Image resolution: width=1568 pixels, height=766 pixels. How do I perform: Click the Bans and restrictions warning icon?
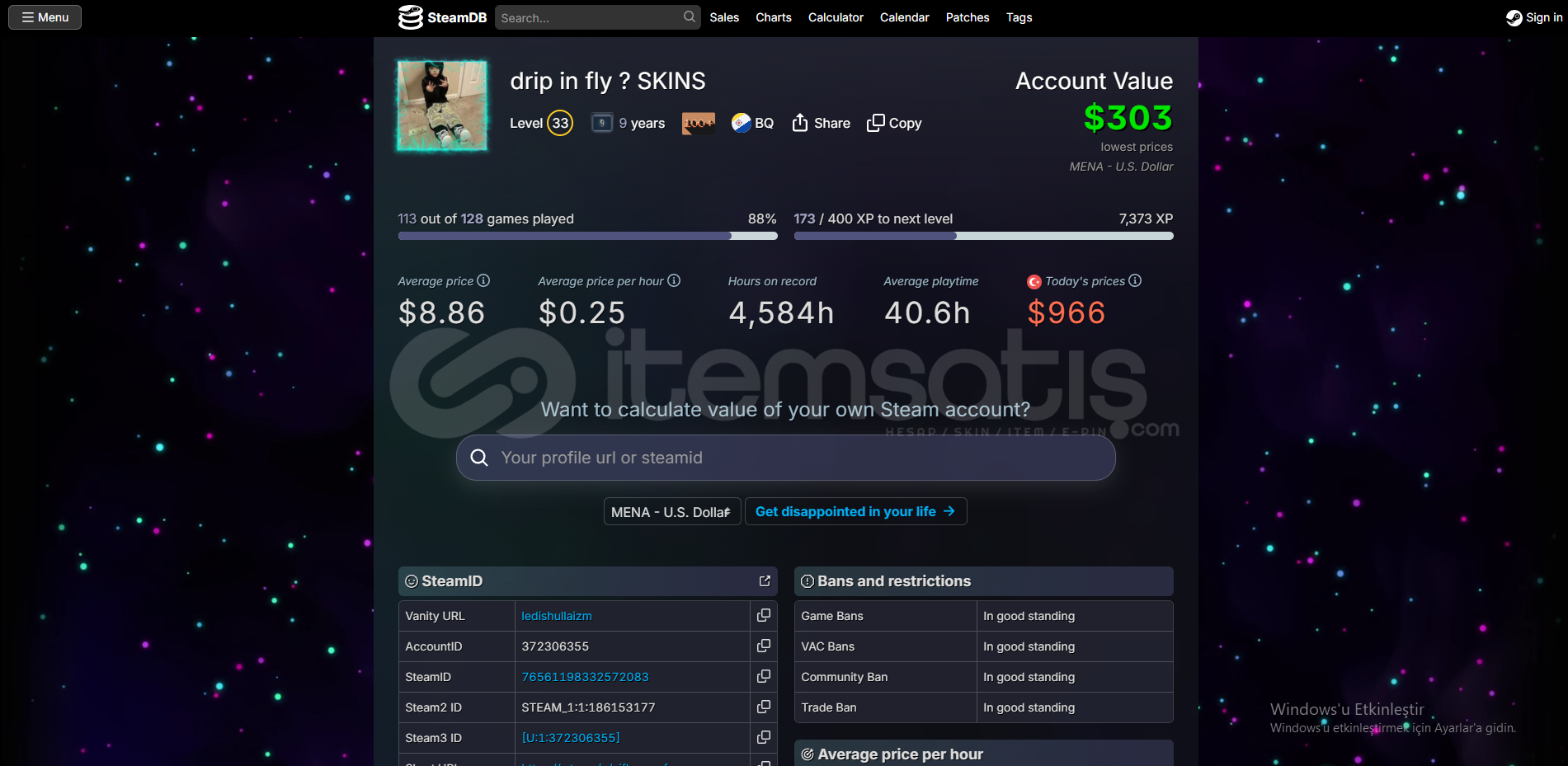(808, 581)
